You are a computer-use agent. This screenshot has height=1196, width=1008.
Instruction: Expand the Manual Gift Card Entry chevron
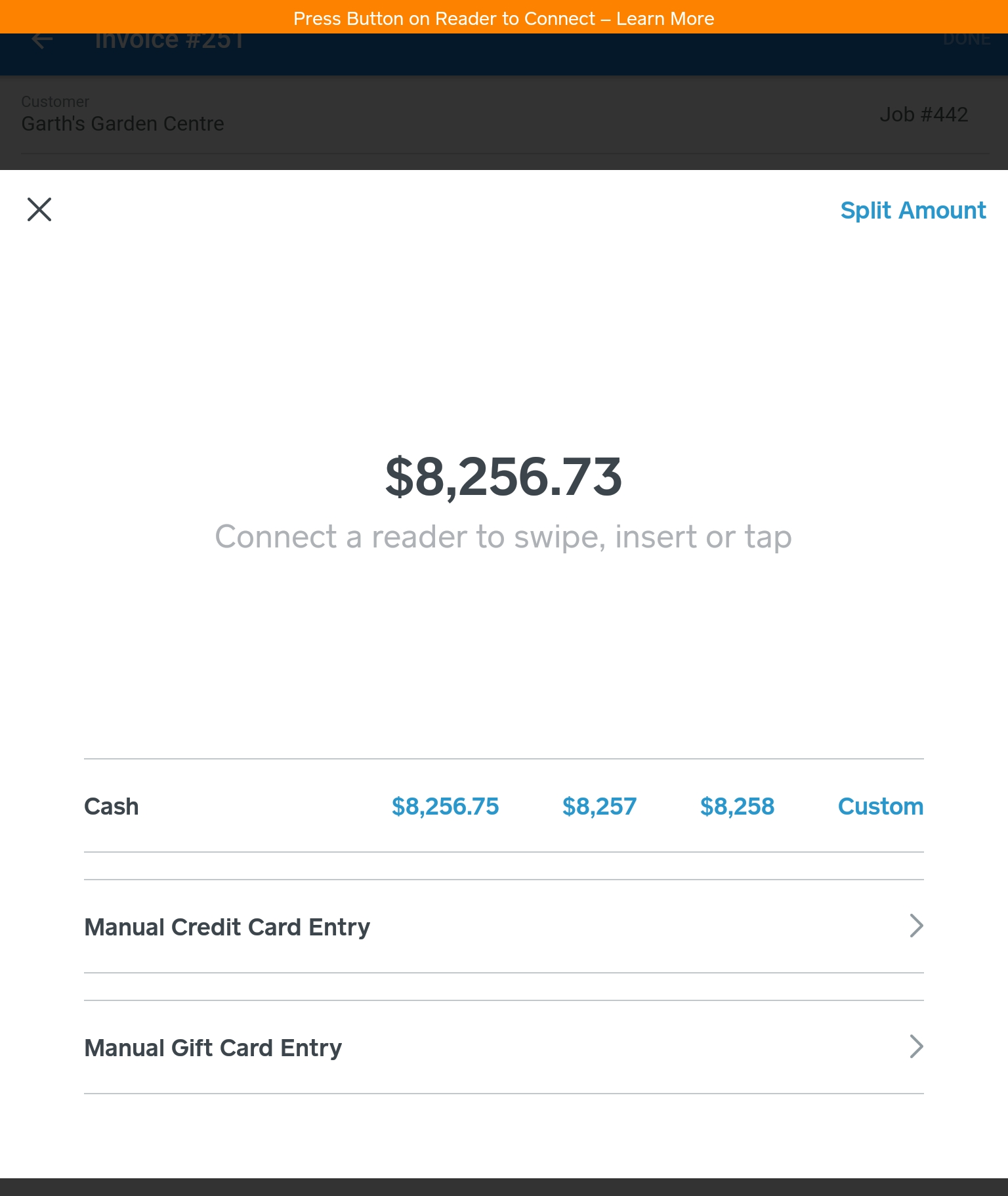(916, 1047)
